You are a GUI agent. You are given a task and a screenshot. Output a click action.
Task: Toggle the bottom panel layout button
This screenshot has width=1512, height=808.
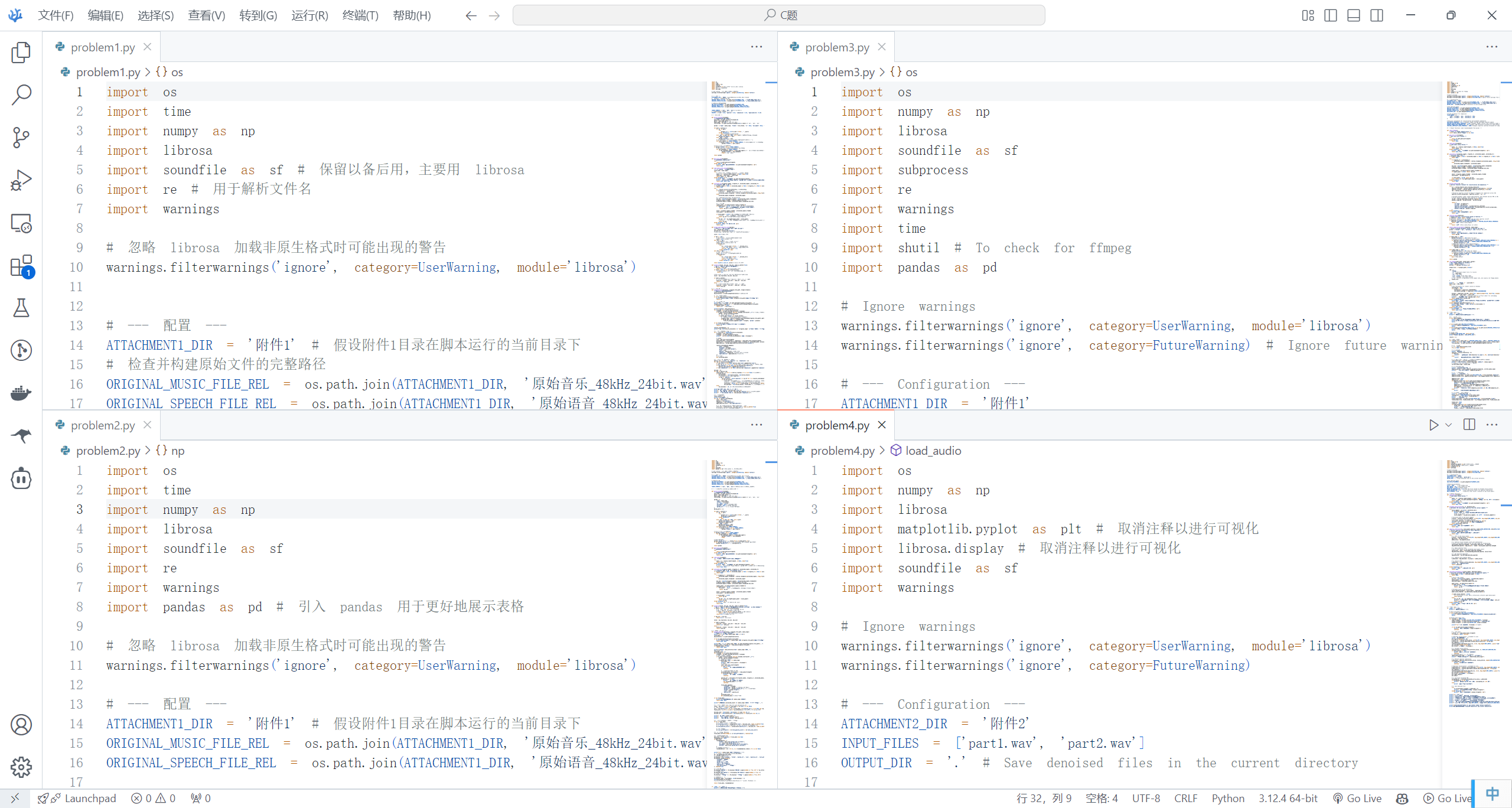[x=1354, y=15]
